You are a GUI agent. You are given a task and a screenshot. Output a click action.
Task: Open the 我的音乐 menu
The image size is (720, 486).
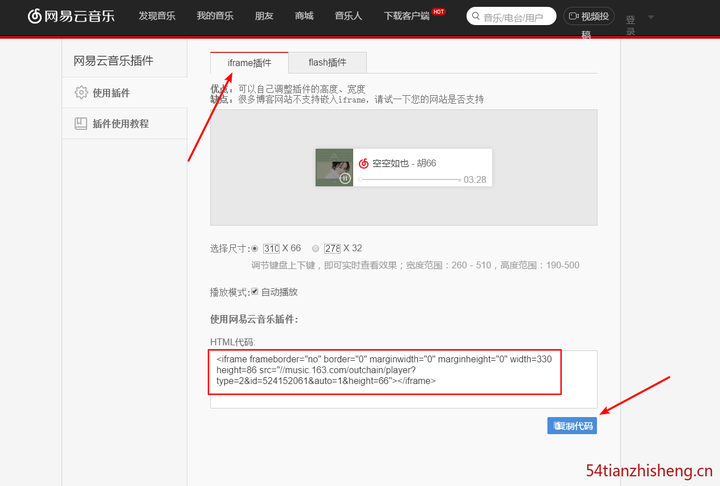[215, 16]
